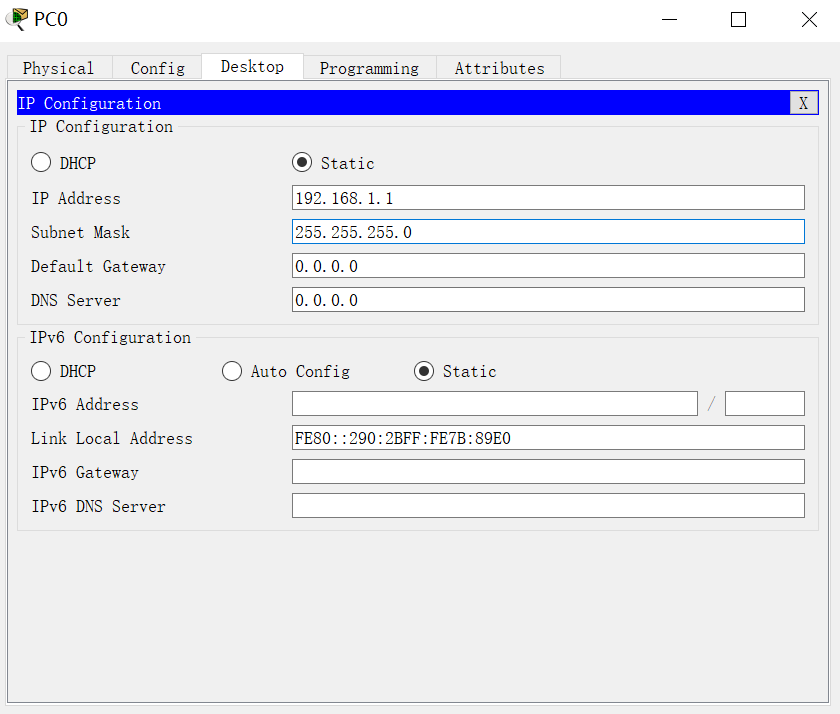The height and width of the screenshot is (714, 840).
Task: Click the Default Gateway label
Action: click(x=98, y=266)
